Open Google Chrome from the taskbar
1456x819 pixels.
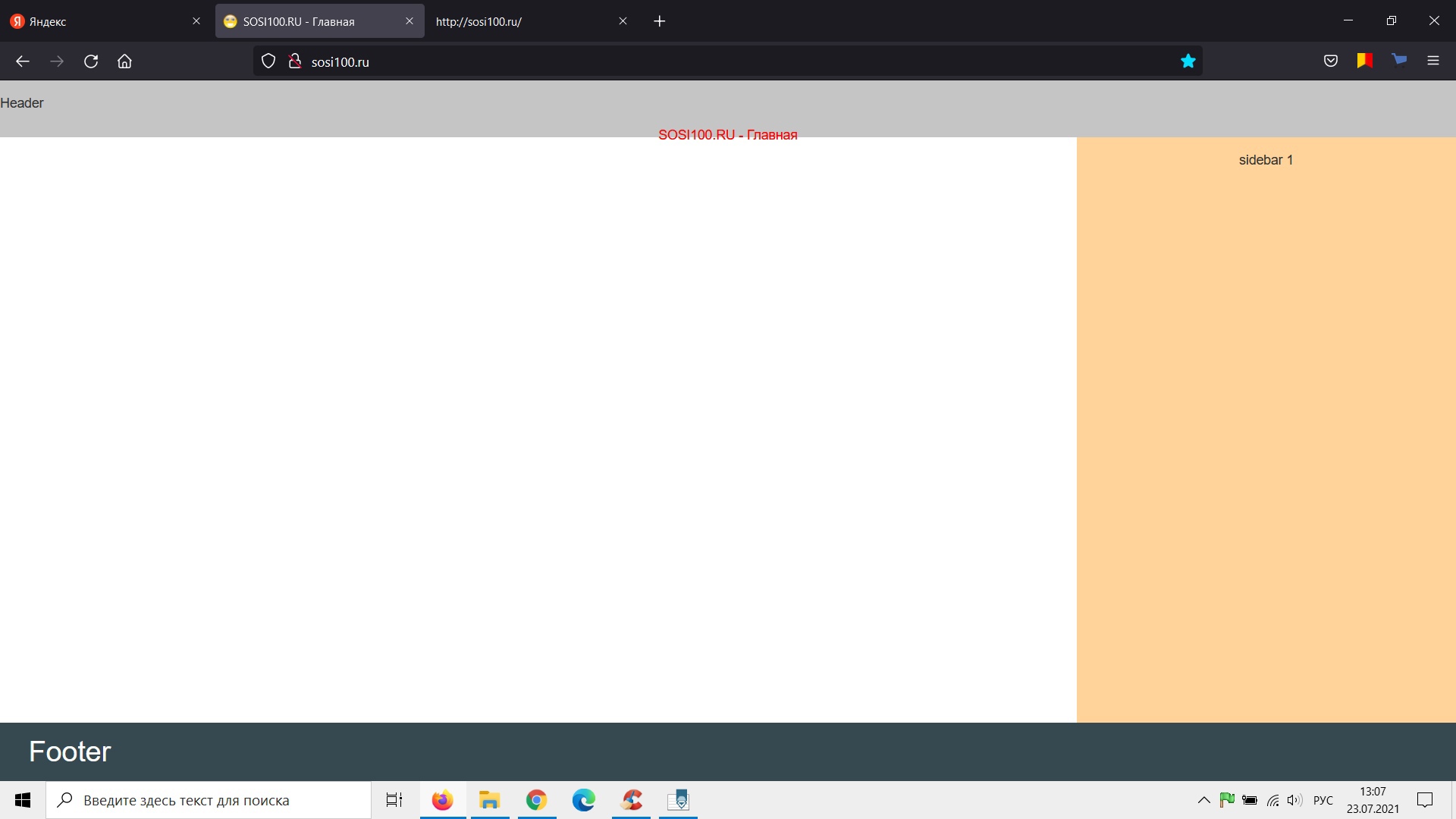[536, 800]
